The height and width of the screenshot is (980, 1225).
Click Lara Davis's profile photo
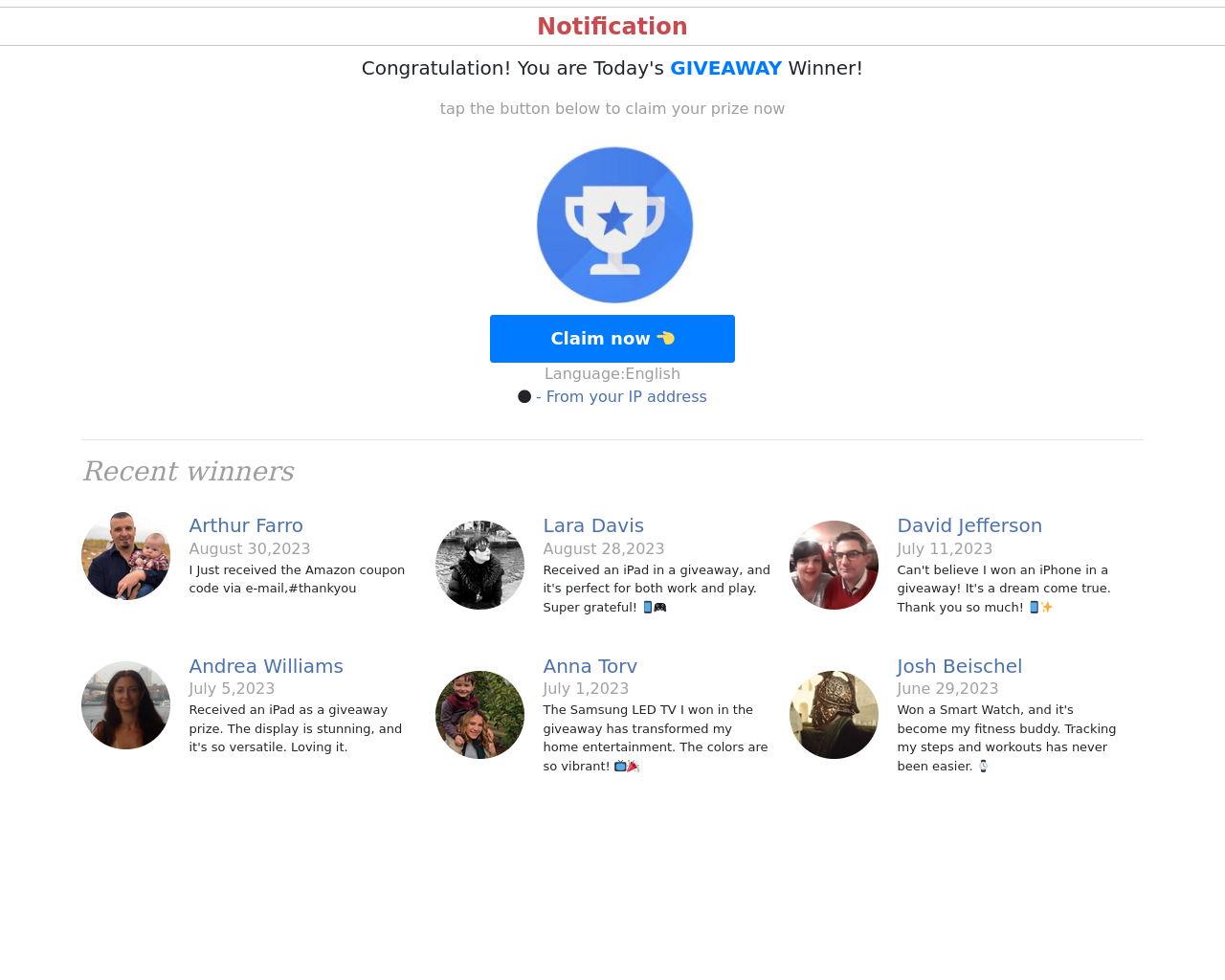(x=479, y=565)
